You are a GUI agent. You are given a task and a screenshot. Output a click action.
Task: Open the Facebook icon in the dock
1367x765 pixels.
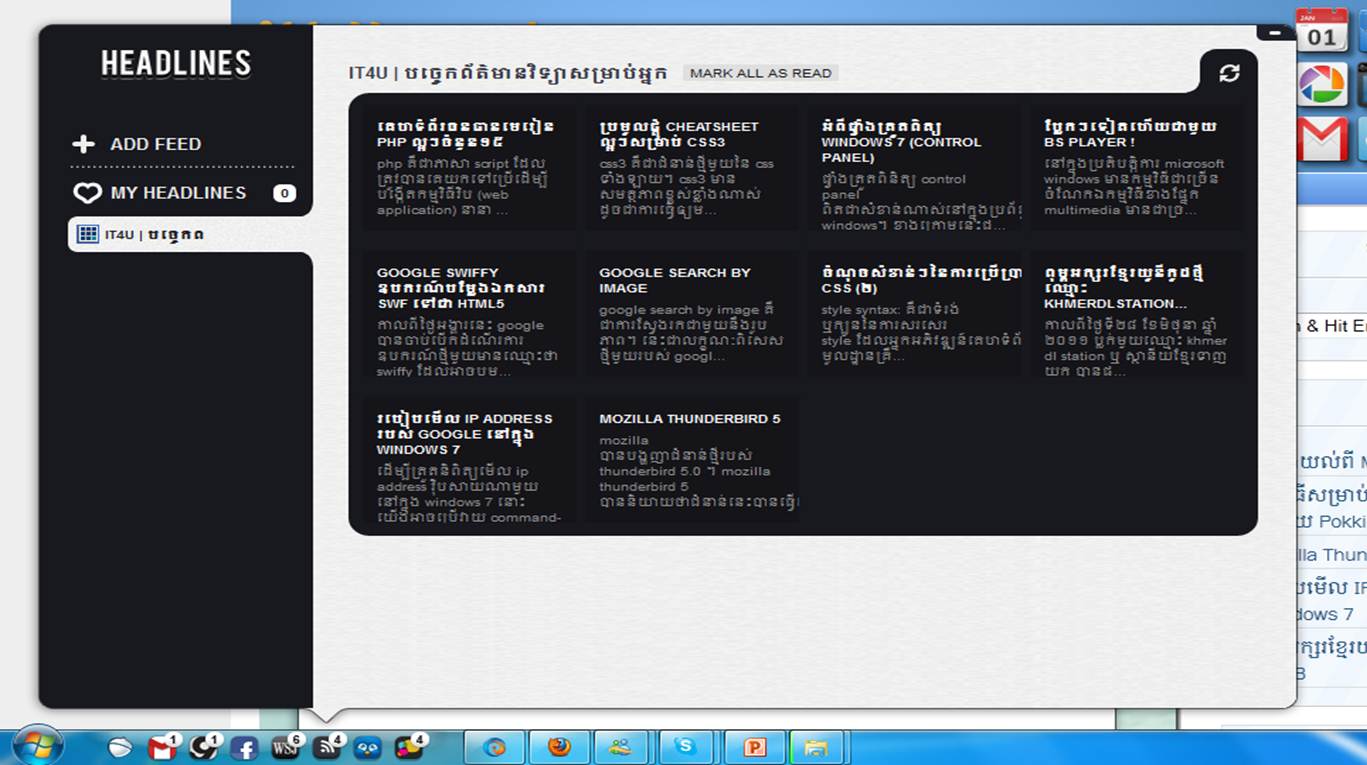243,748
